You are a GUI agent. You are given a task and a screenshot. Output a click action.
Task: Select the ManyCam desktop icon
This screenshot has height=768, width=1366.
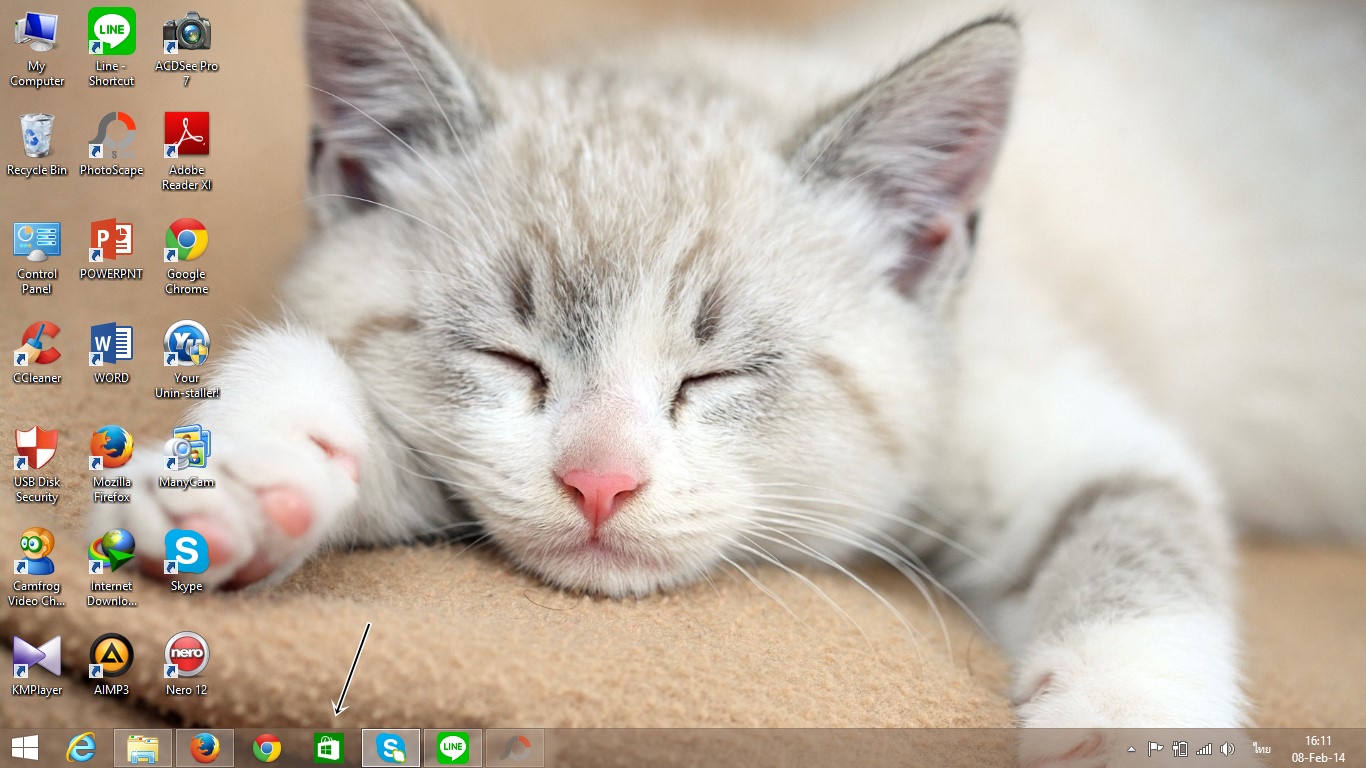pyautogui.click(x=186, y=457)
